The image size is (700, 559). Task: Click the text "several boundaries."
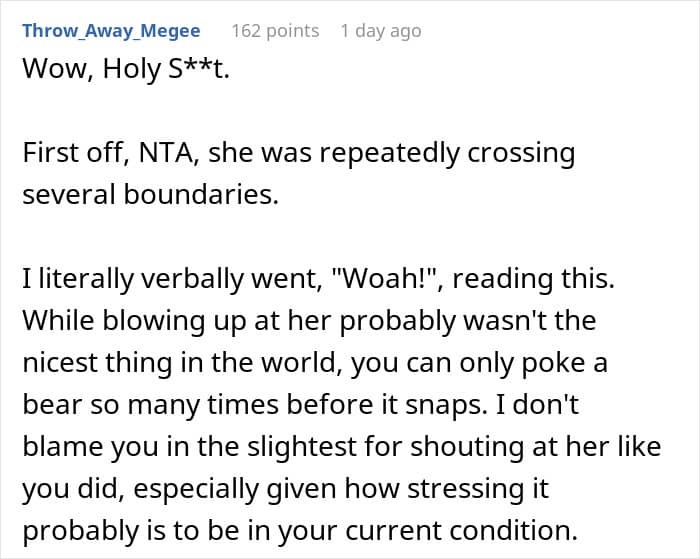point(150,195)
